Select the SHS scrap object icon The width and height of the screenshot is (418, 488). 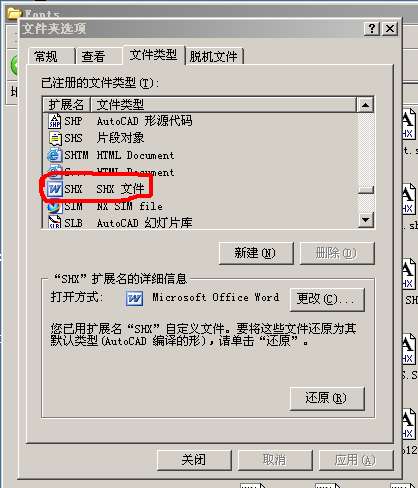[x=55, y=138]
